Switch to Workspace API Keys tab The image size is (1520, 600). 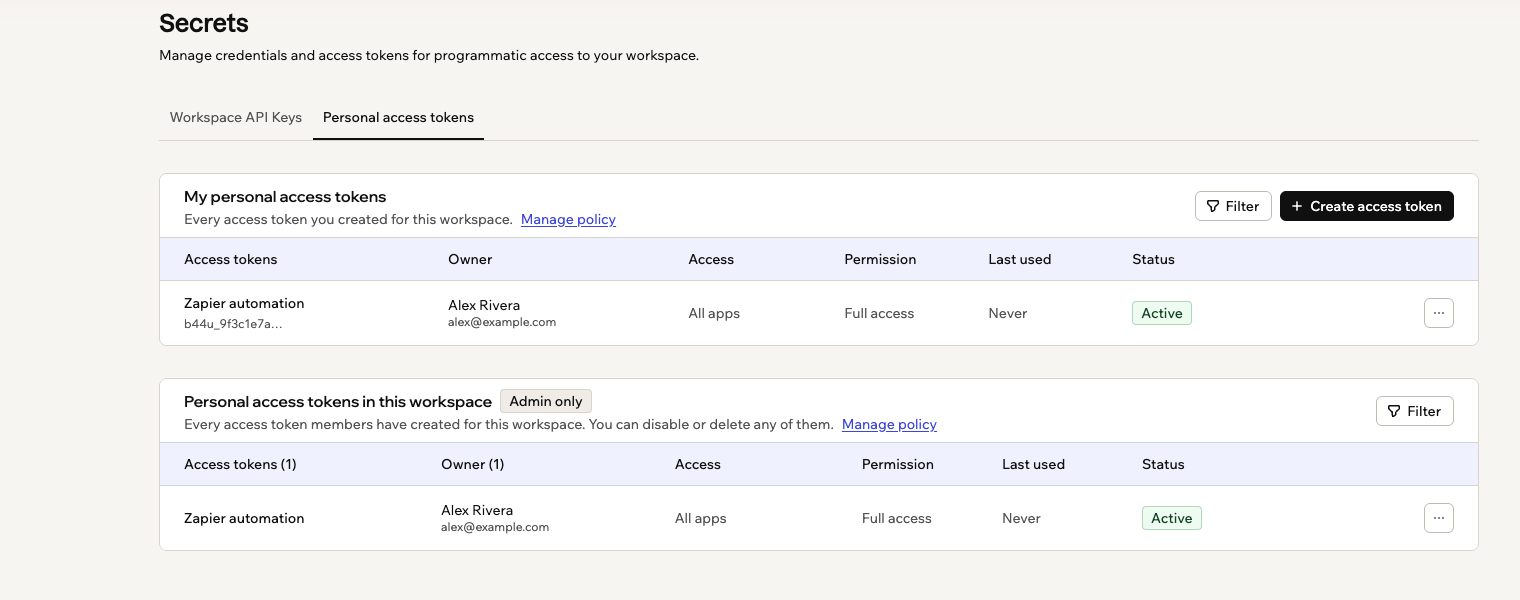[236, 117]
